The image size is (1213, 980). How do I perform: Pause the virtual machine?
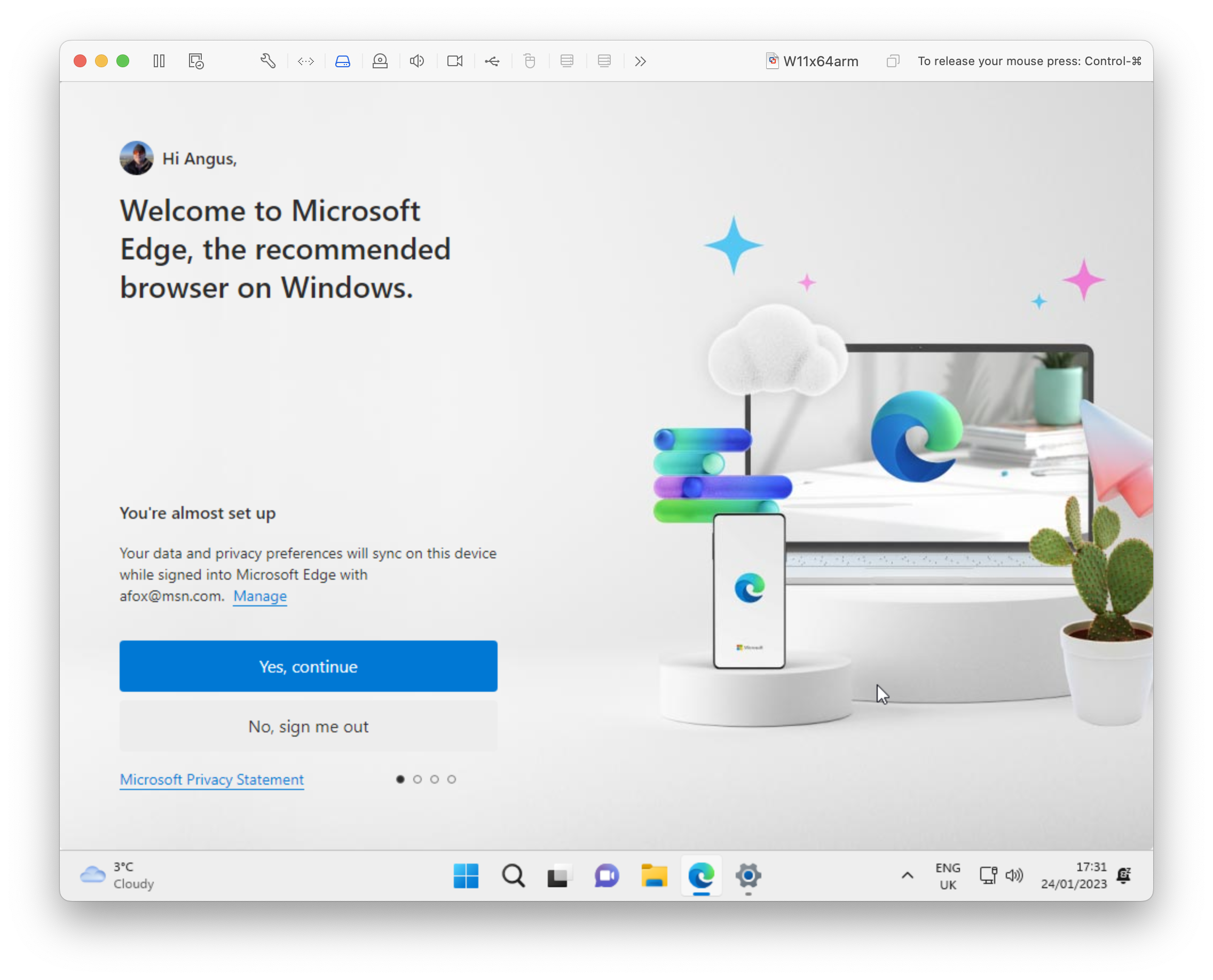point(159,61)
